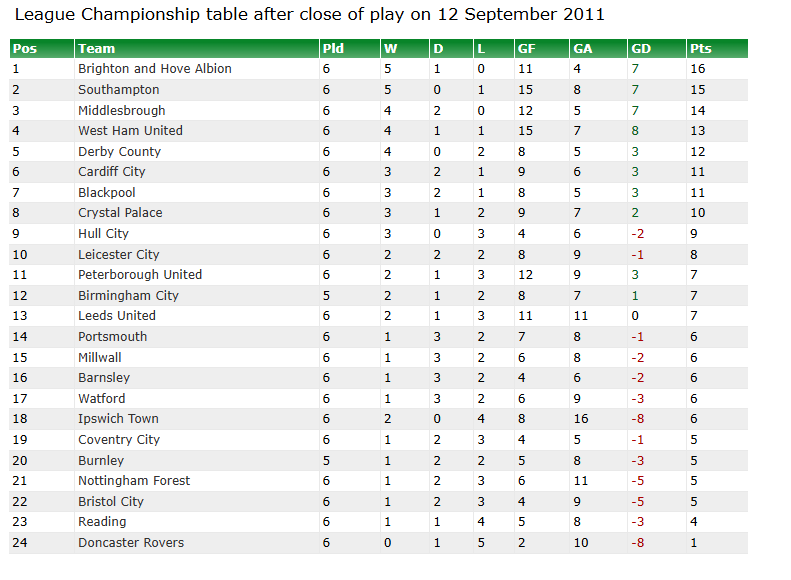This screenshot has height=580, width=791.
Task: Select the Pts column header
Action: [x=700, y=48]
